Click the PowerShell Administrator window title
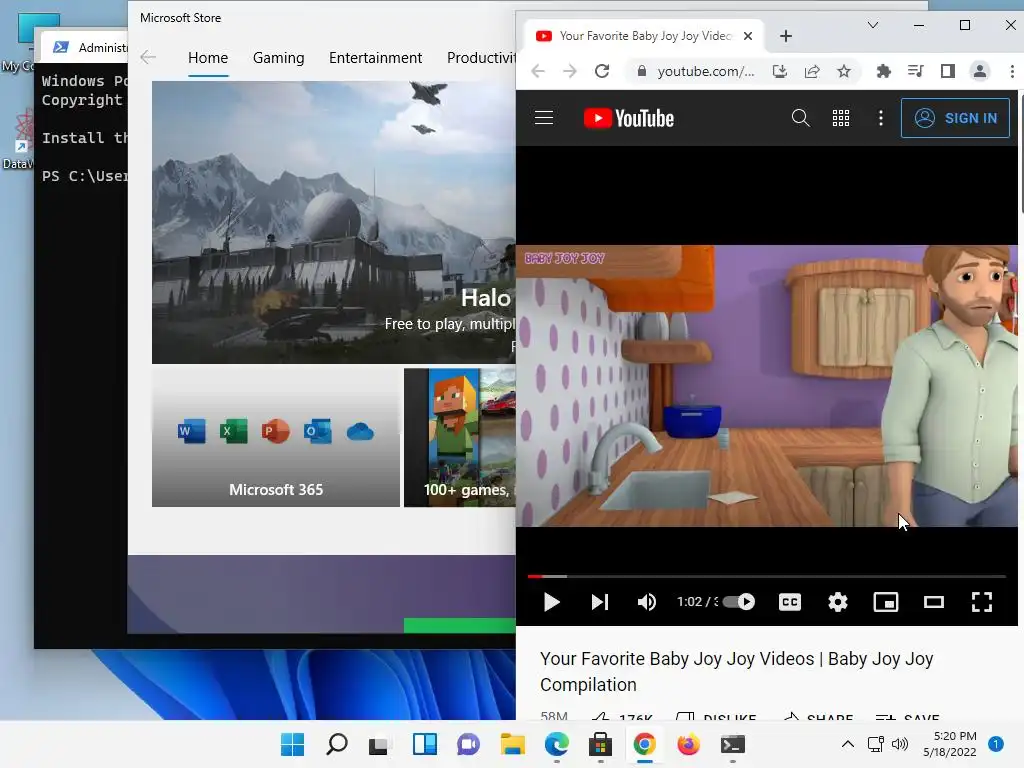1024x768 pixels. (x=103, y=48)
